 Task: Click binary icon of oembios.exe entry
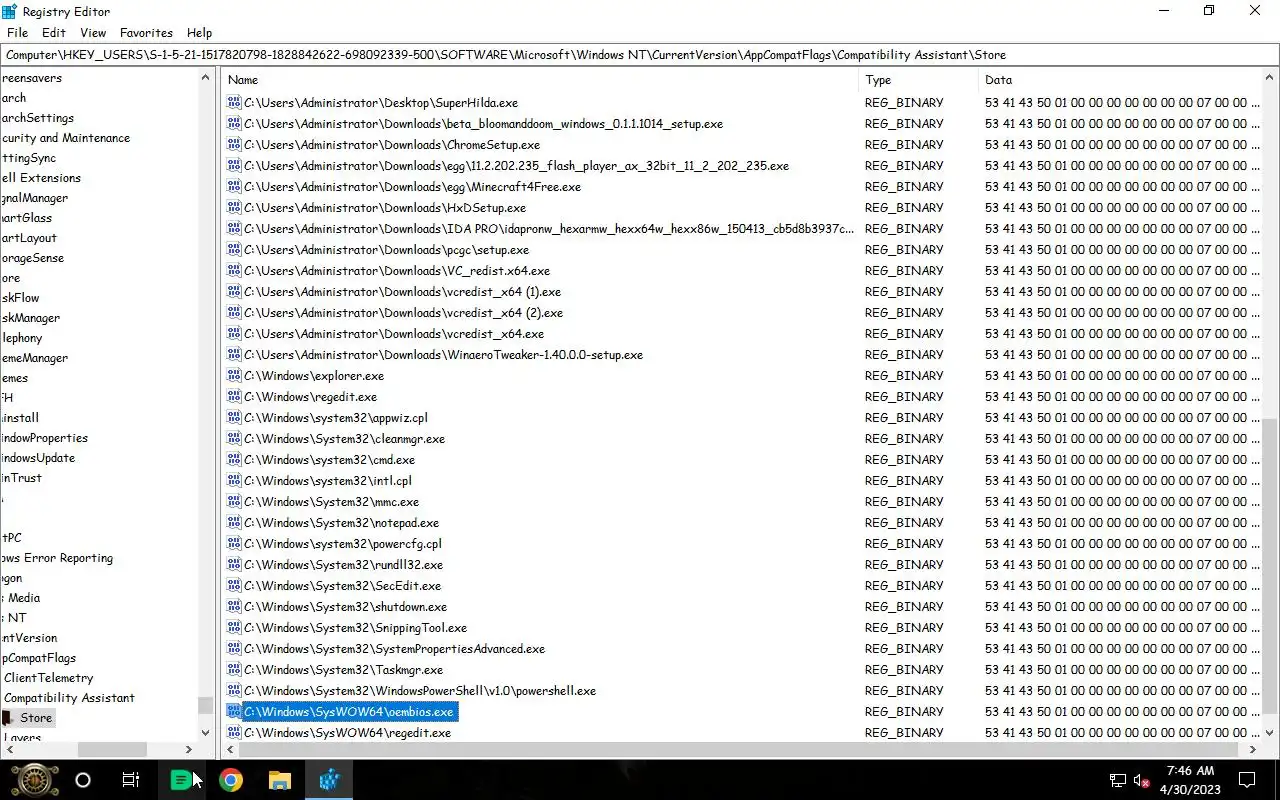coord(234,712)
